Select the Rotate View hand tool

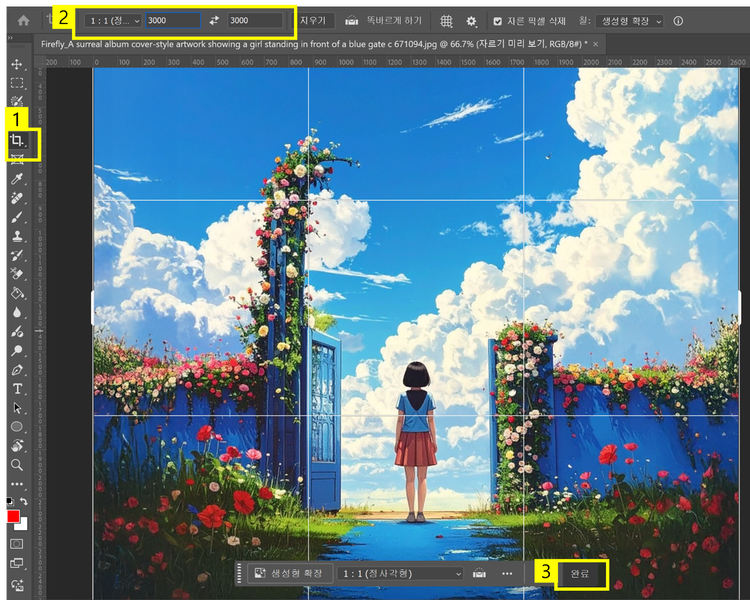(17, 446)
